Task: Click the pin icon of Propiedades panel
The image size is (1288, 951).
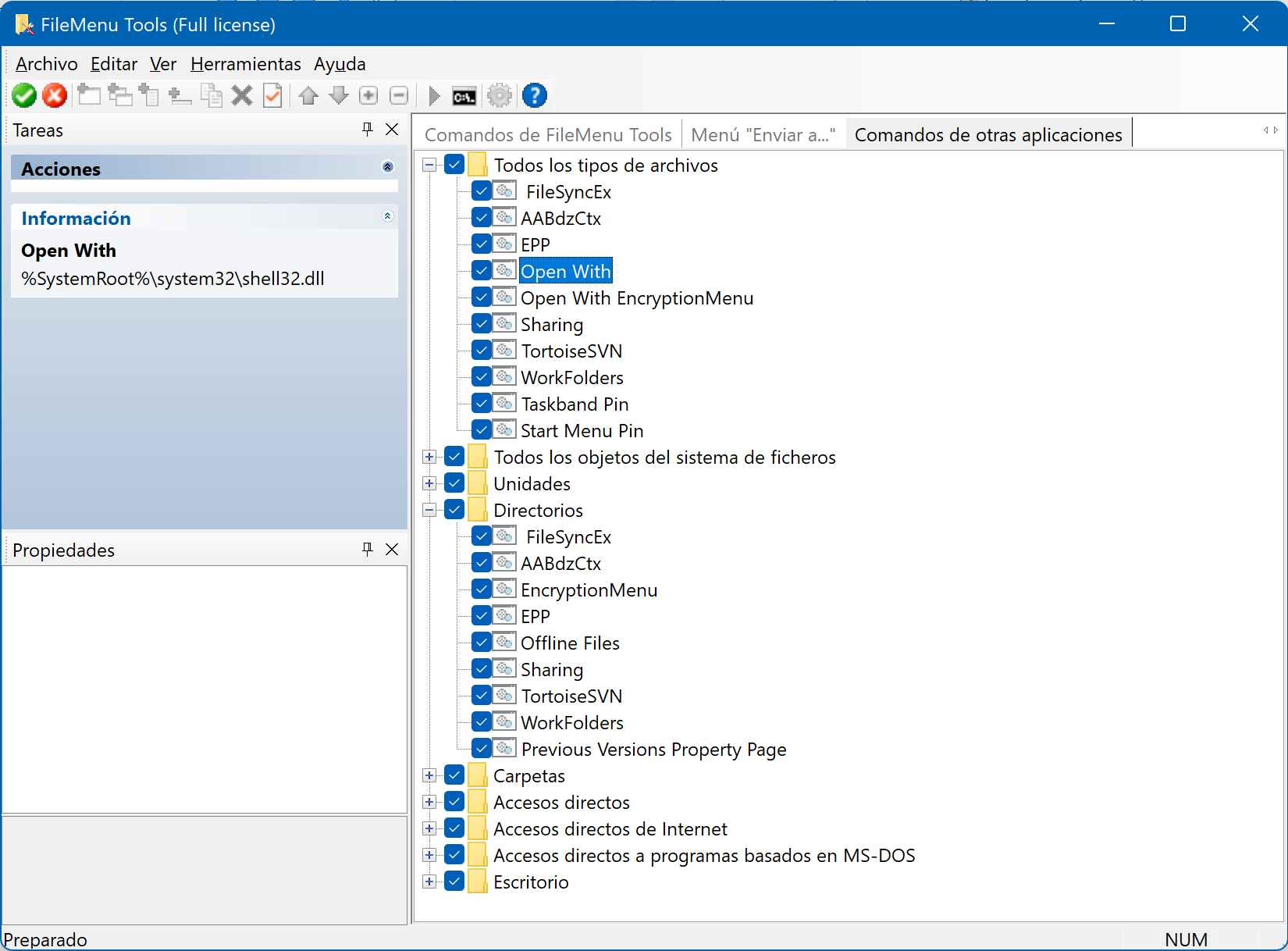Action: [368, 550]
